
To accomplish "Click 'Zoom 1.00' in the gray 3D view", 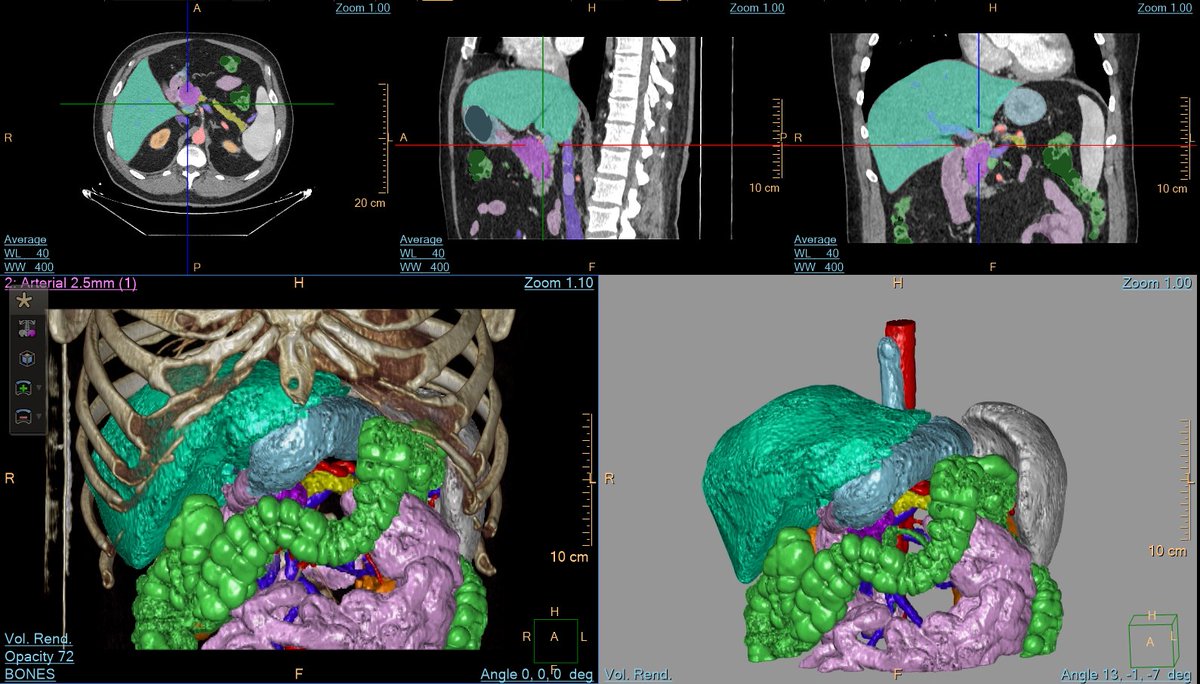I will (1158, 283).
